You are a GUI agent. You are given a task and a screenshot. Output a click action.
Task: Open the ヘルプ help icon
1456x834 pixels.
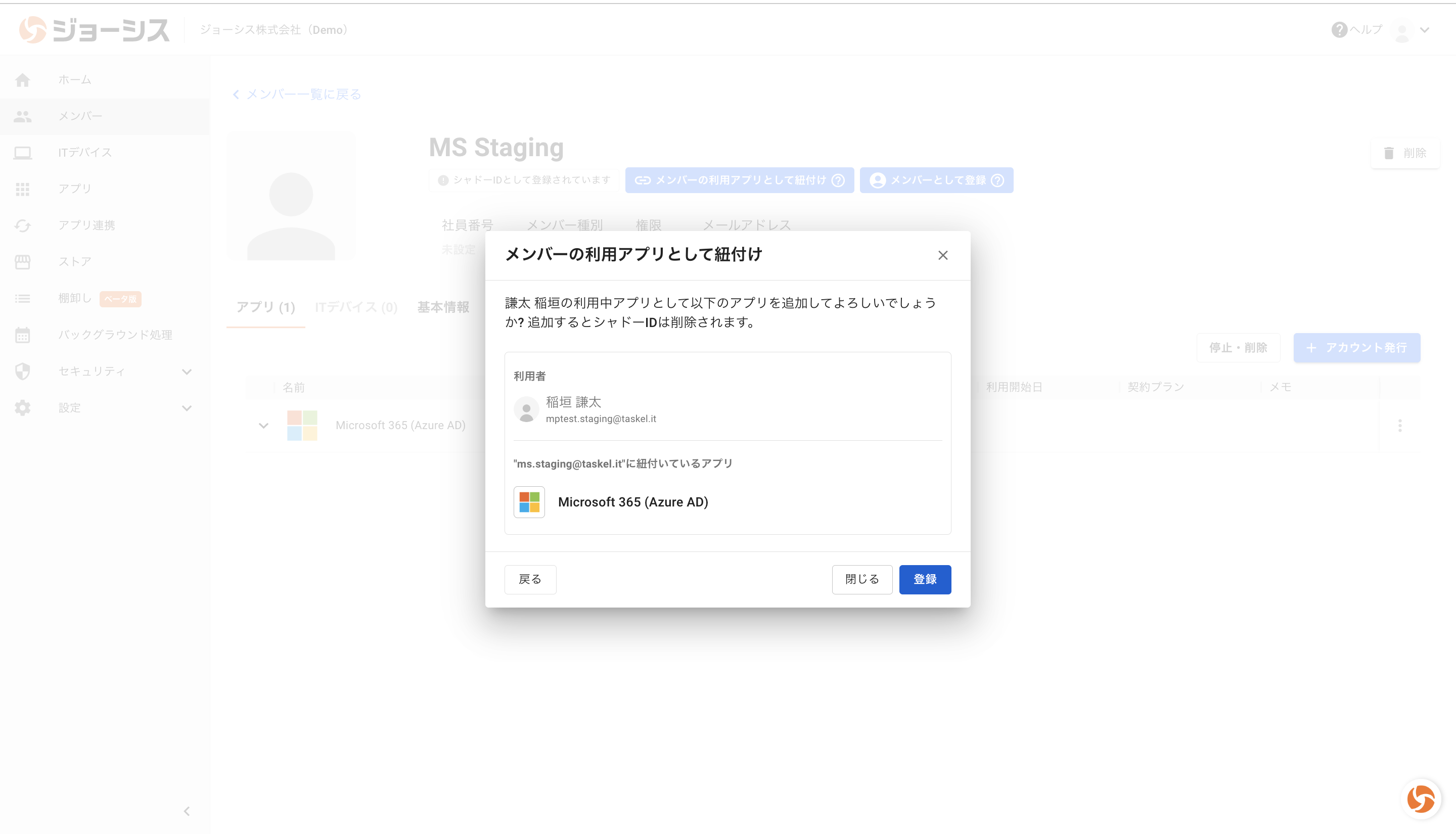(x=1339, y=30)
